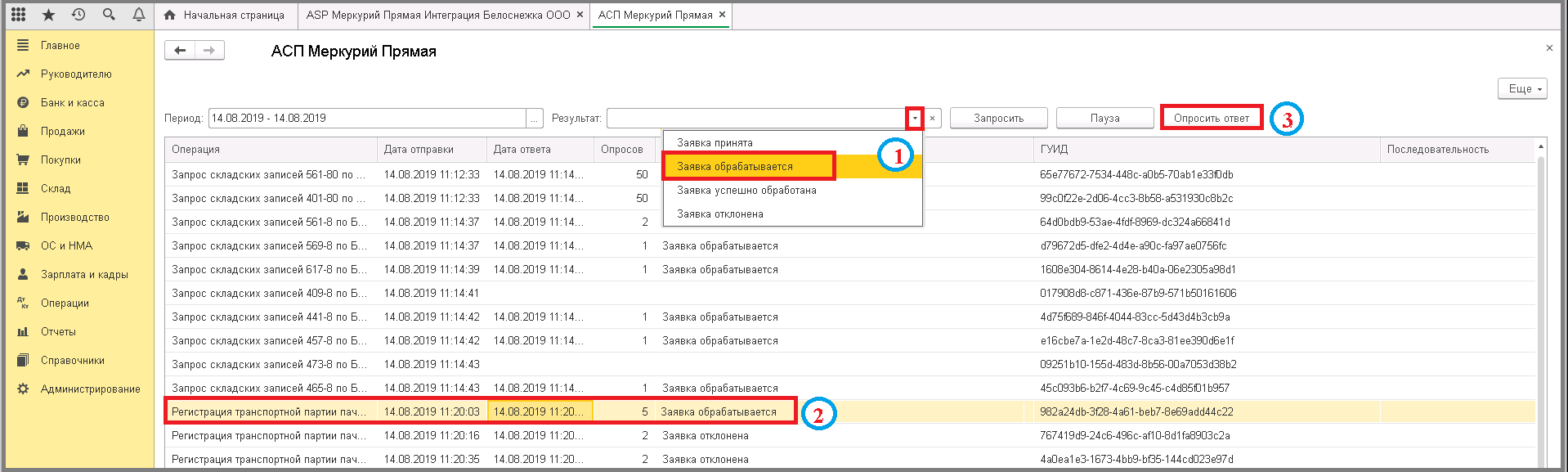This screenshot has height=472, width=1568.
Task: Click the Руководителю chart icon
Action: click(x=23, y=74)
